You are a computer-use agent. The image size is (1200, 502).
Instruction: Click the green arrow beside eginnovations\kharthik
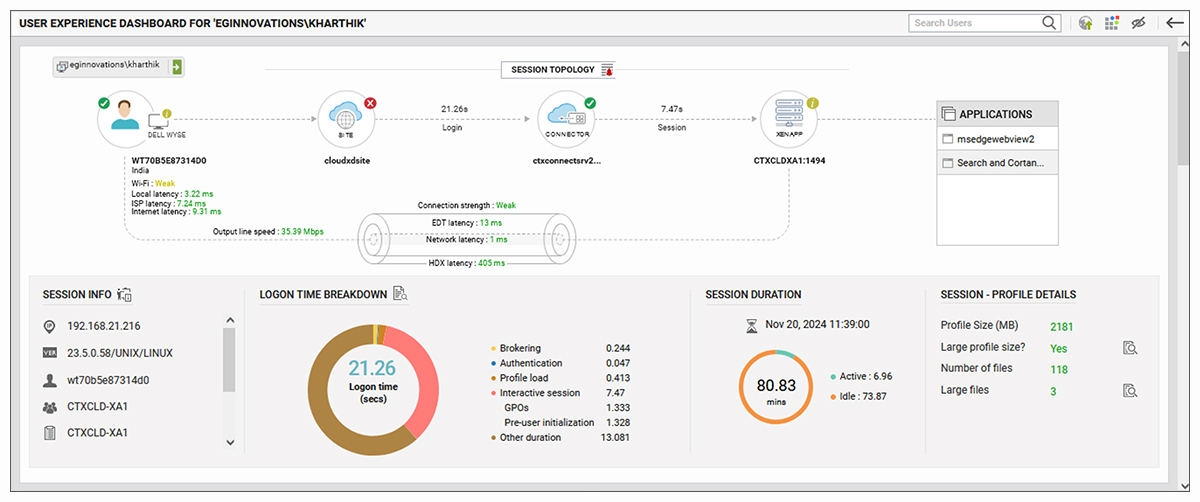coord(177,67)
